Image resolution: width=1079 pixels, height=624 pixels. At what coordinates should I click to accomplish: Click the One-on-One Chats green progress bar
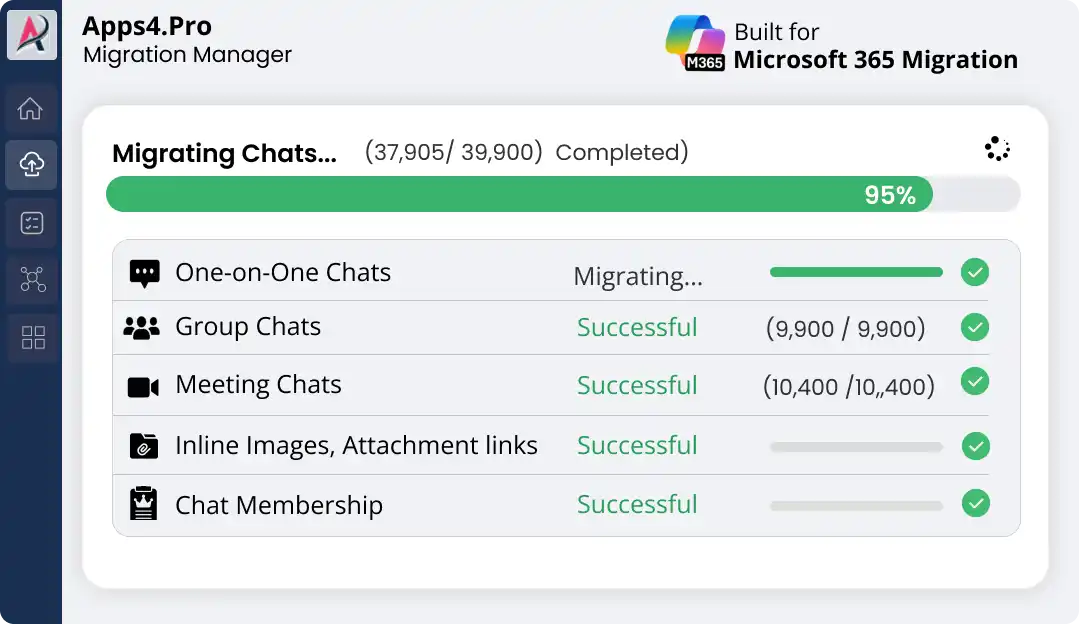[856, 272]
